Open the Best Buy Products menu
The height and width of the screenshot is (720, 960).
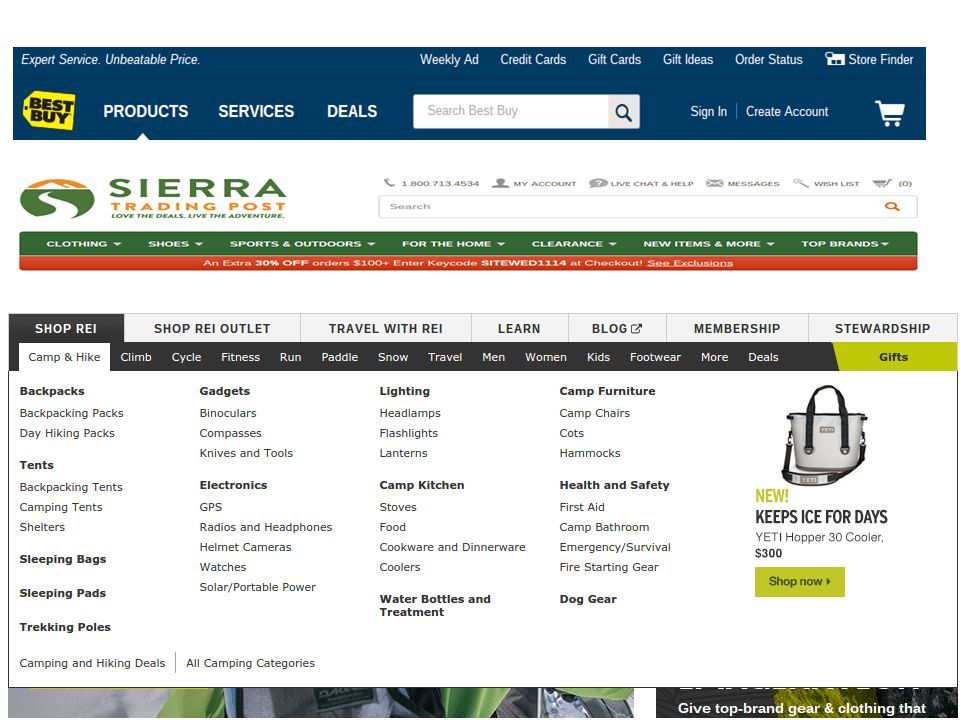pos(146,111)
